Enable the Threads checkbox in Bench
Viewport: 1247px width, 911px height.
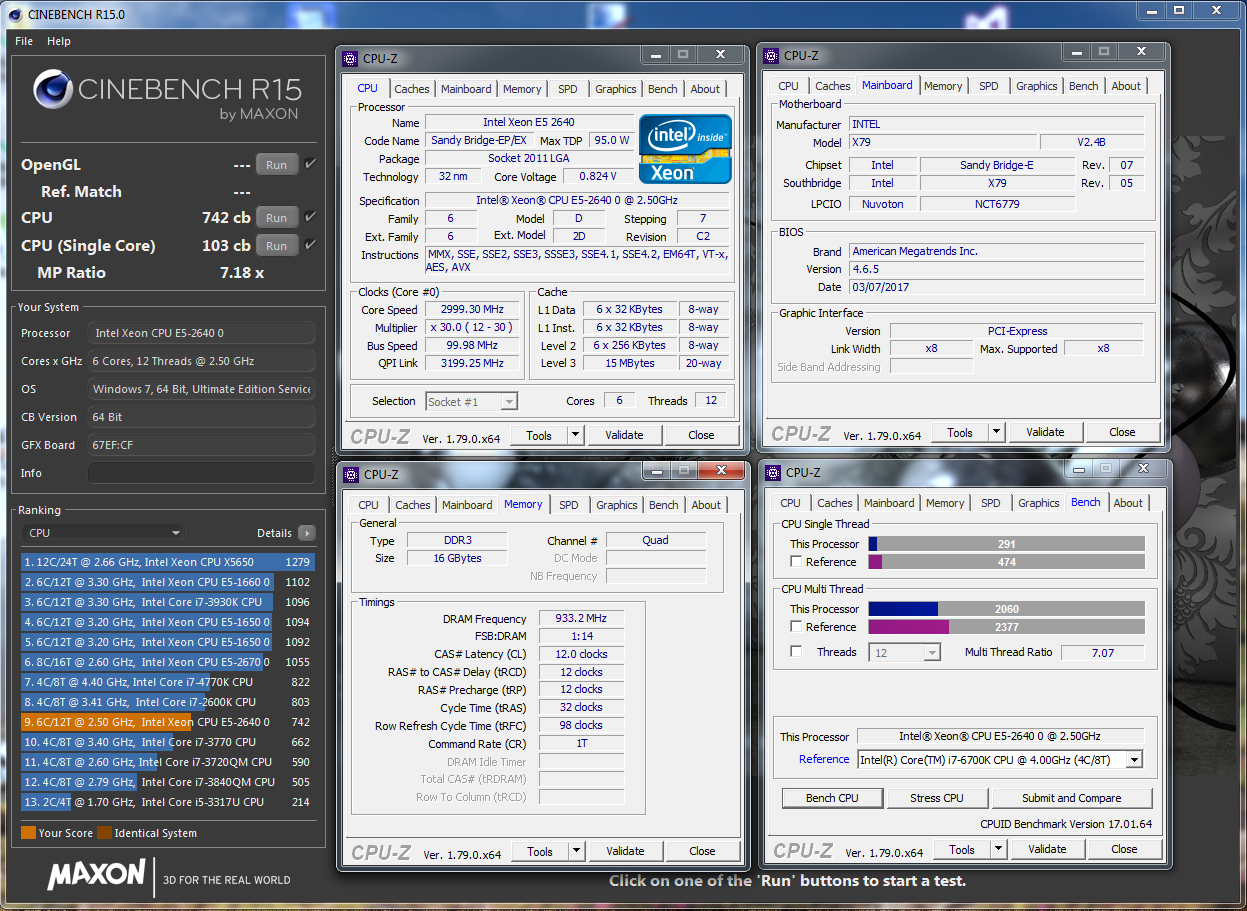[796, 652]
